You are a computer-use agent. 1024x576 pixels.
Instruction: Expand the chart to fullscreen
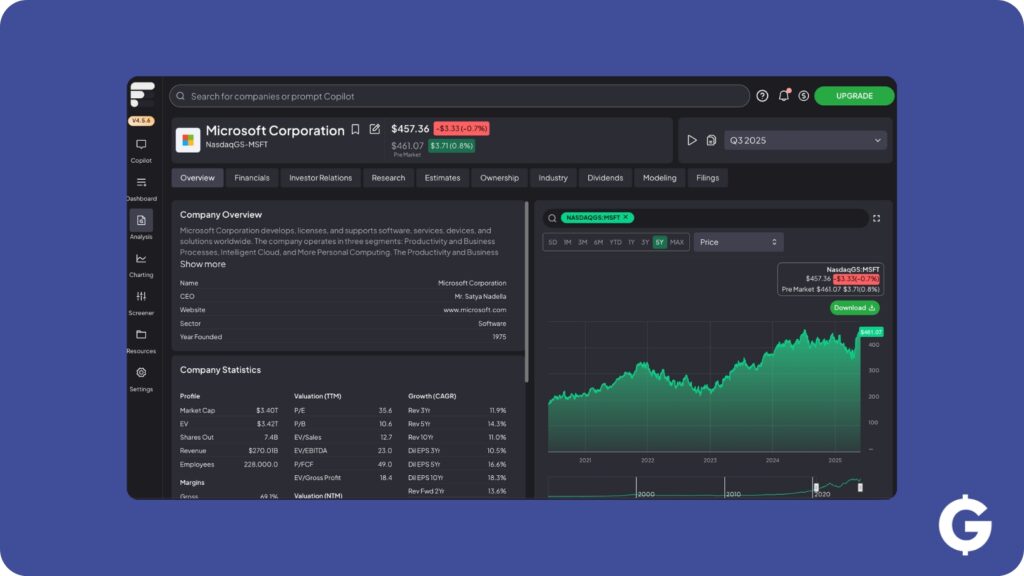877,218
